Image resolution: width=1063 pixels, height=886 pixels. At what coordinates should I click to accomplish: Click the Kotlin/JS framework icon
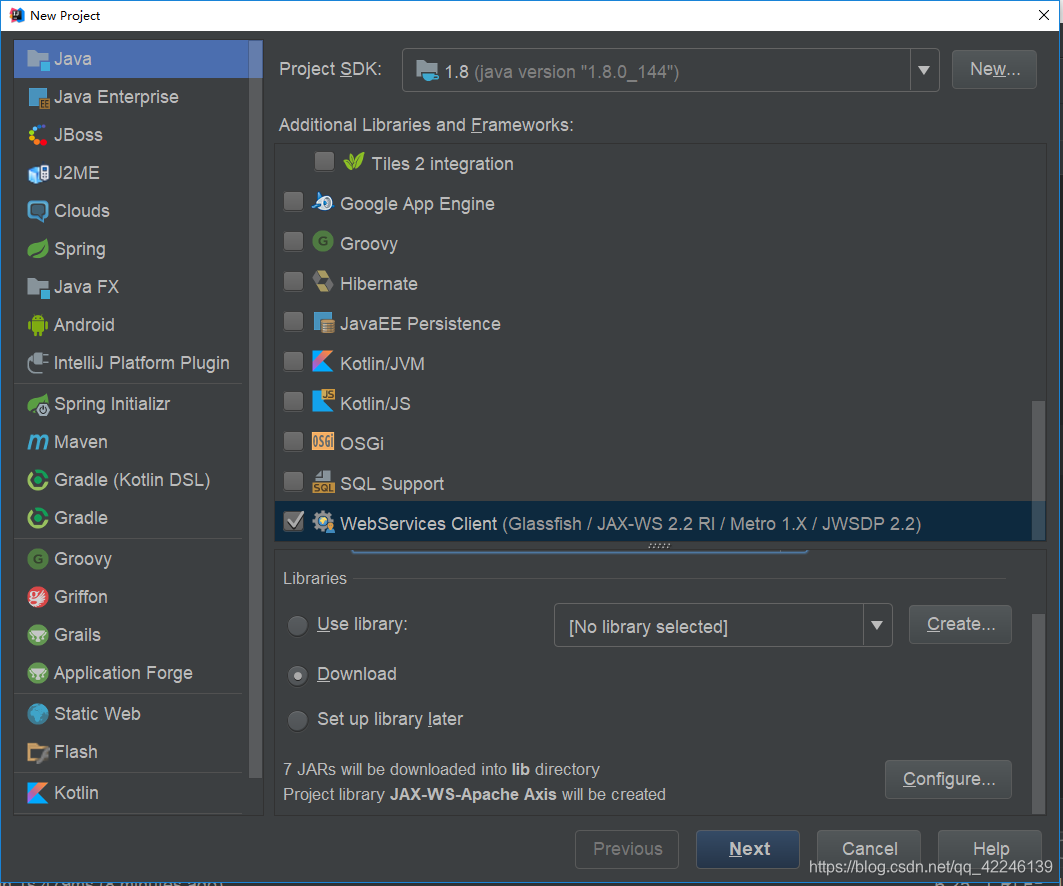pos(323,402)
